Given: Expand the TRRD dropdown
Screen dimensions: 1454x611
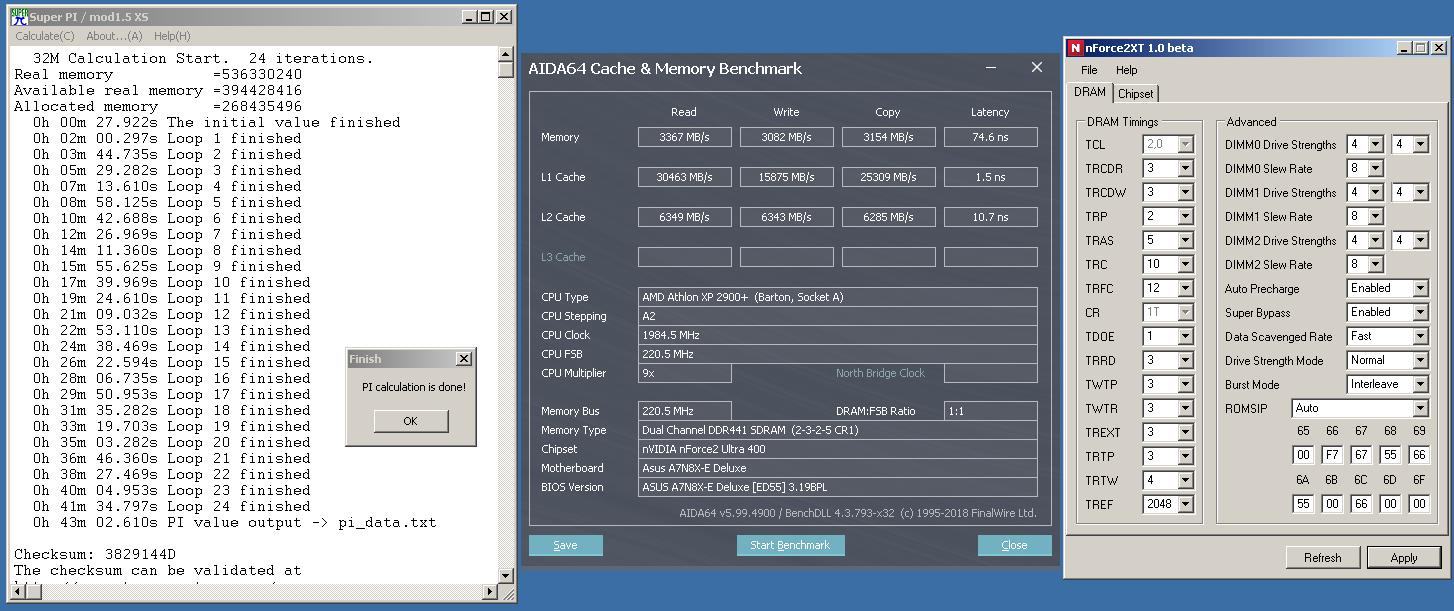Looking at the screenshot, I should (1185, 360).
